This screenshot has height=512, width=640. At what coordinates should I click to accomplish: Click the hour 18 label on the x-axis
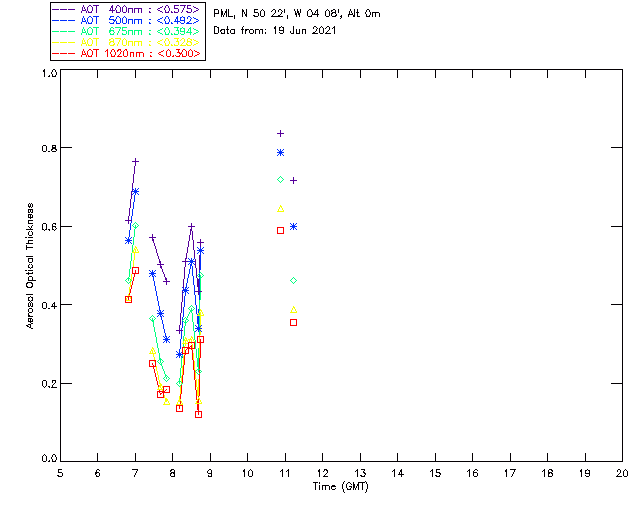click(x=547, y=473)
